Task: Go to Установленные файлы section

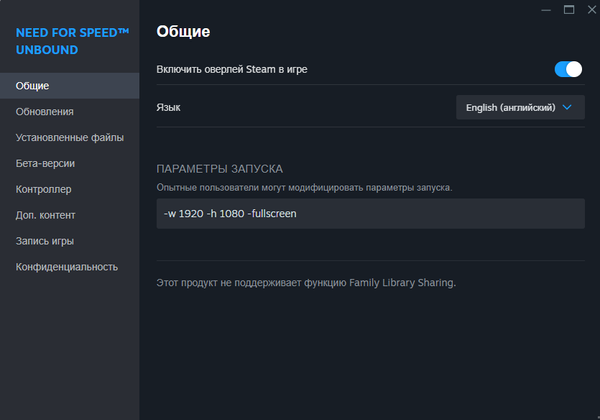Action: [x=70, y=137]
